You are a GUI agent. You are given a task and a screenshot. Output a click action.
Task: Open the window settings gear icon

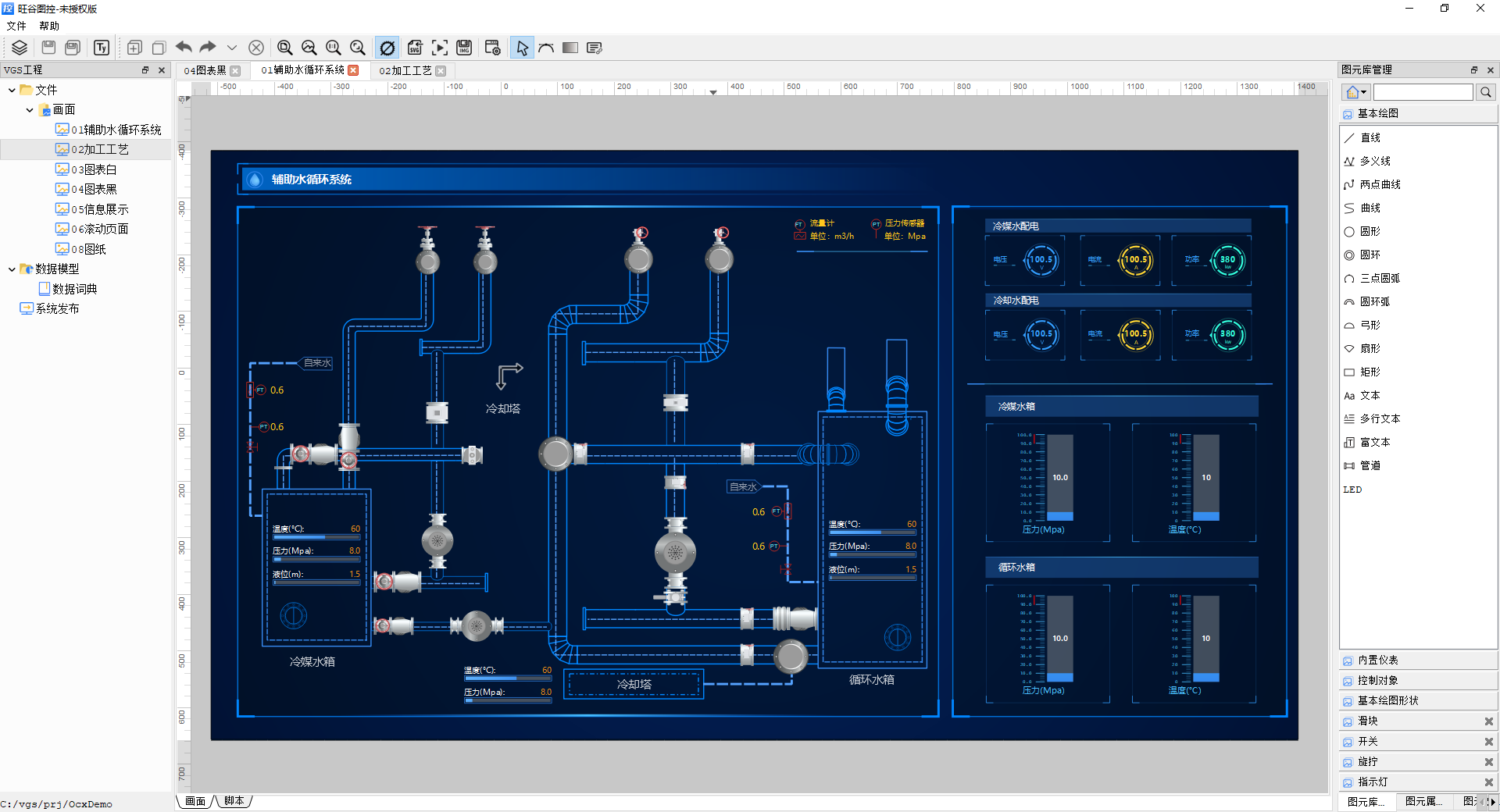click(492, 48)
